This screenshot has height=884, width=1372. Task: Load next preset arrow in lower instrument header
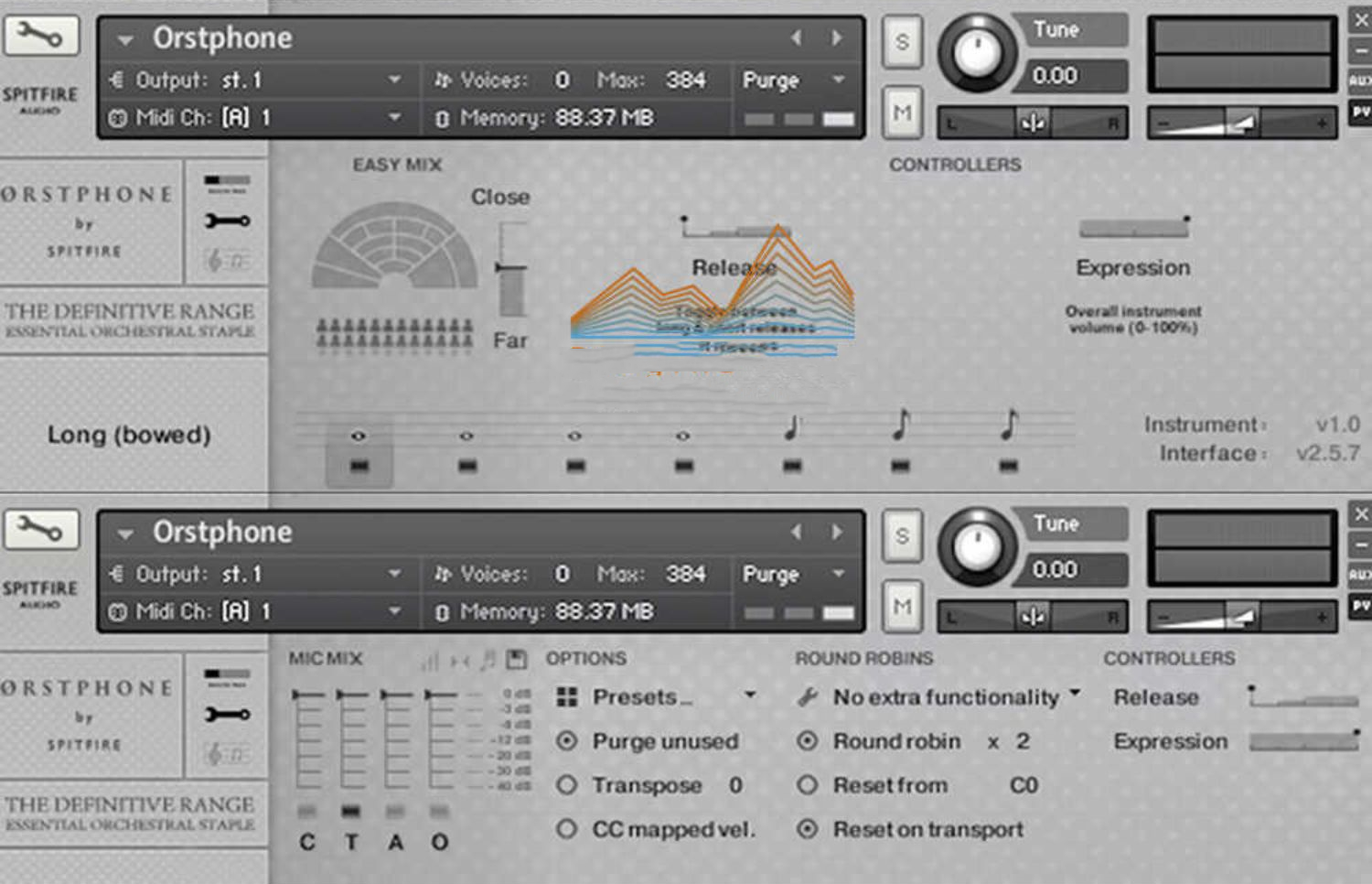pyautogui.click(x=836, y=532)
